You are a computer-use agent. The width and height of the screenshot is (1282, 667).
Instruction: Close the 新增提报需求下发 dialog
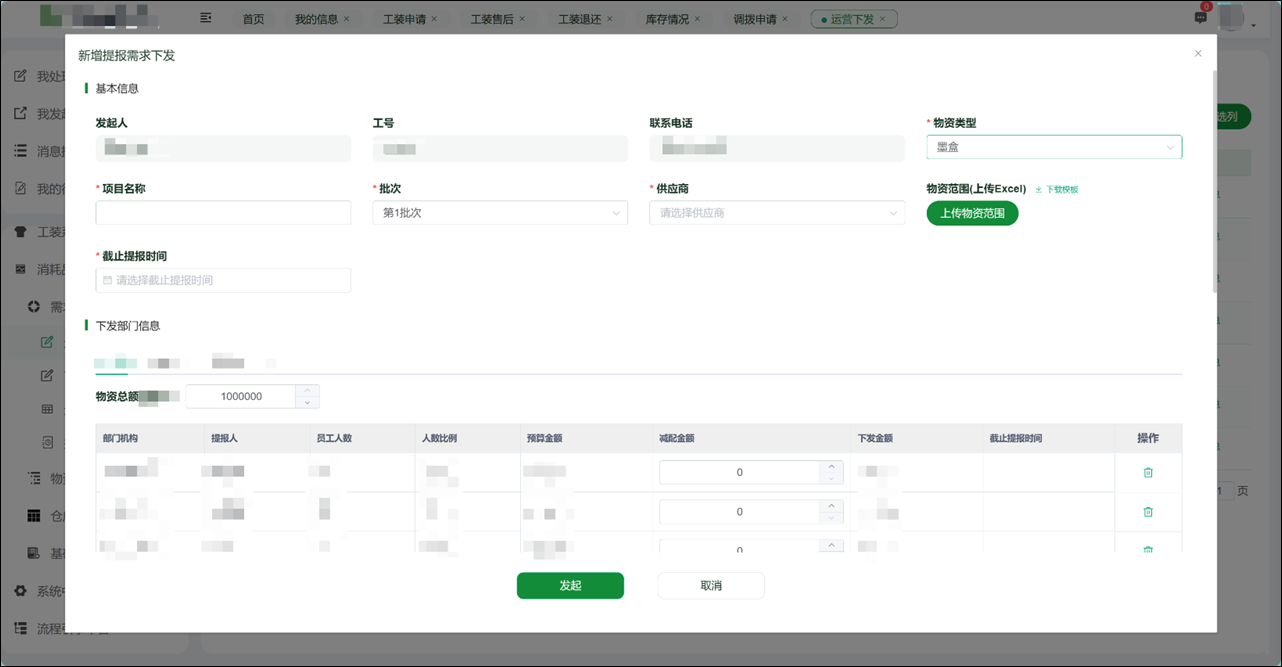1198,54
